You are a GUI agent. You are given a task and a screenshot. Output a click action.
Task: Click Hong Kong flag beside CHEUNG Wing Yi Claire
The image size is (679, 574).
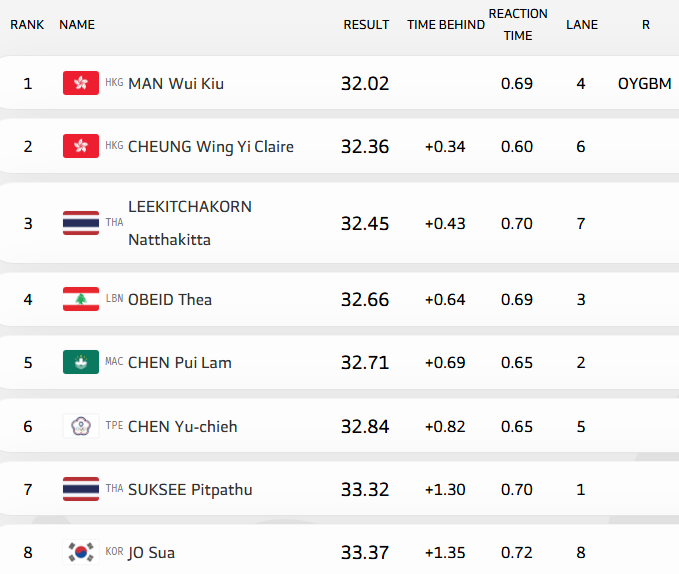(x=80, y=146)
